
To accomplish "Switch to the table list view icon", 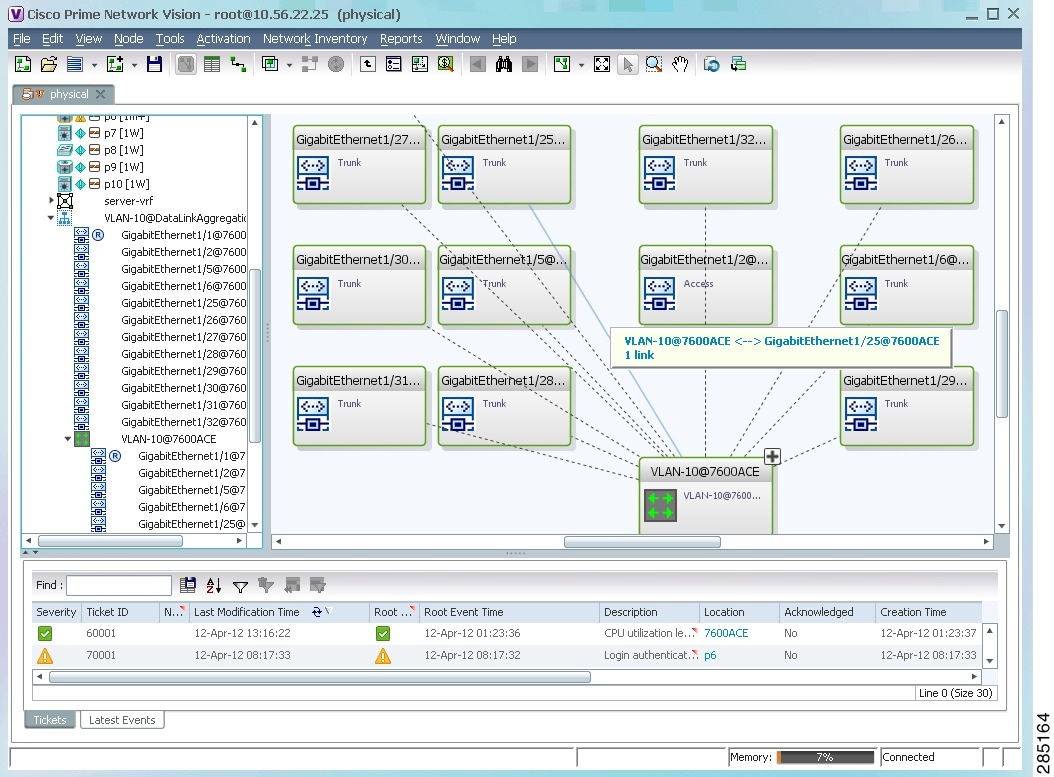I will [x=212, y=65].
